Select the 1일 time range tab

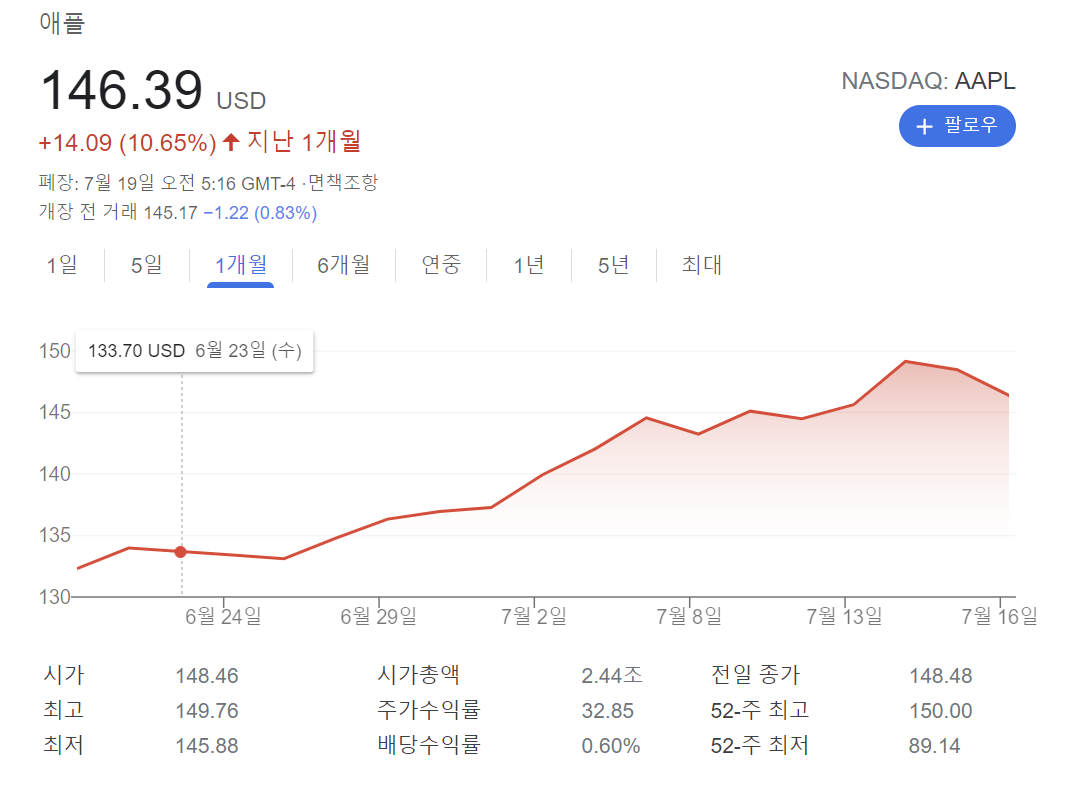pos(62,265)
